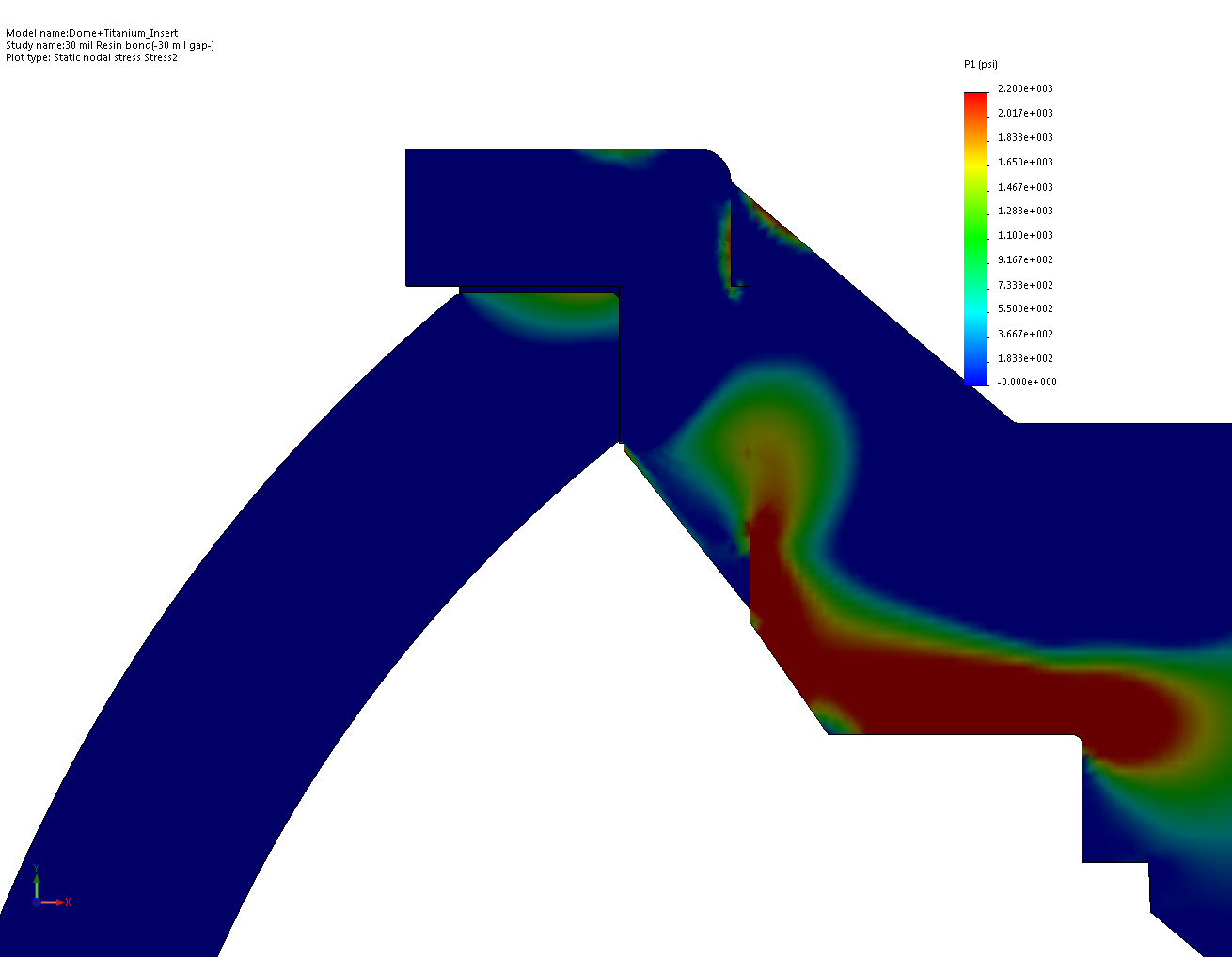1232x957 pixels.
Task: Click the Plot type Static nodal stress text
Action: (91, 57)
